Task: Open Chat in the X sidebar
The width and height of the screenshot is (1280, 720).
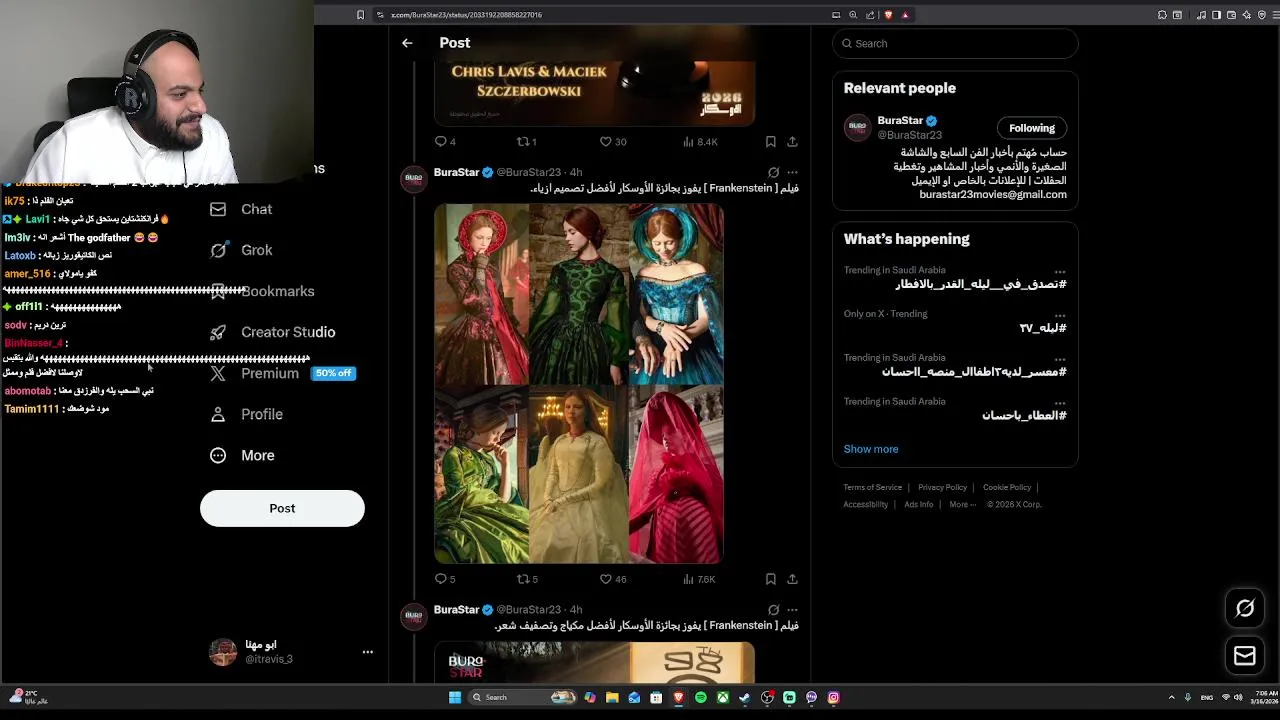Action: (x=241, y=209)
